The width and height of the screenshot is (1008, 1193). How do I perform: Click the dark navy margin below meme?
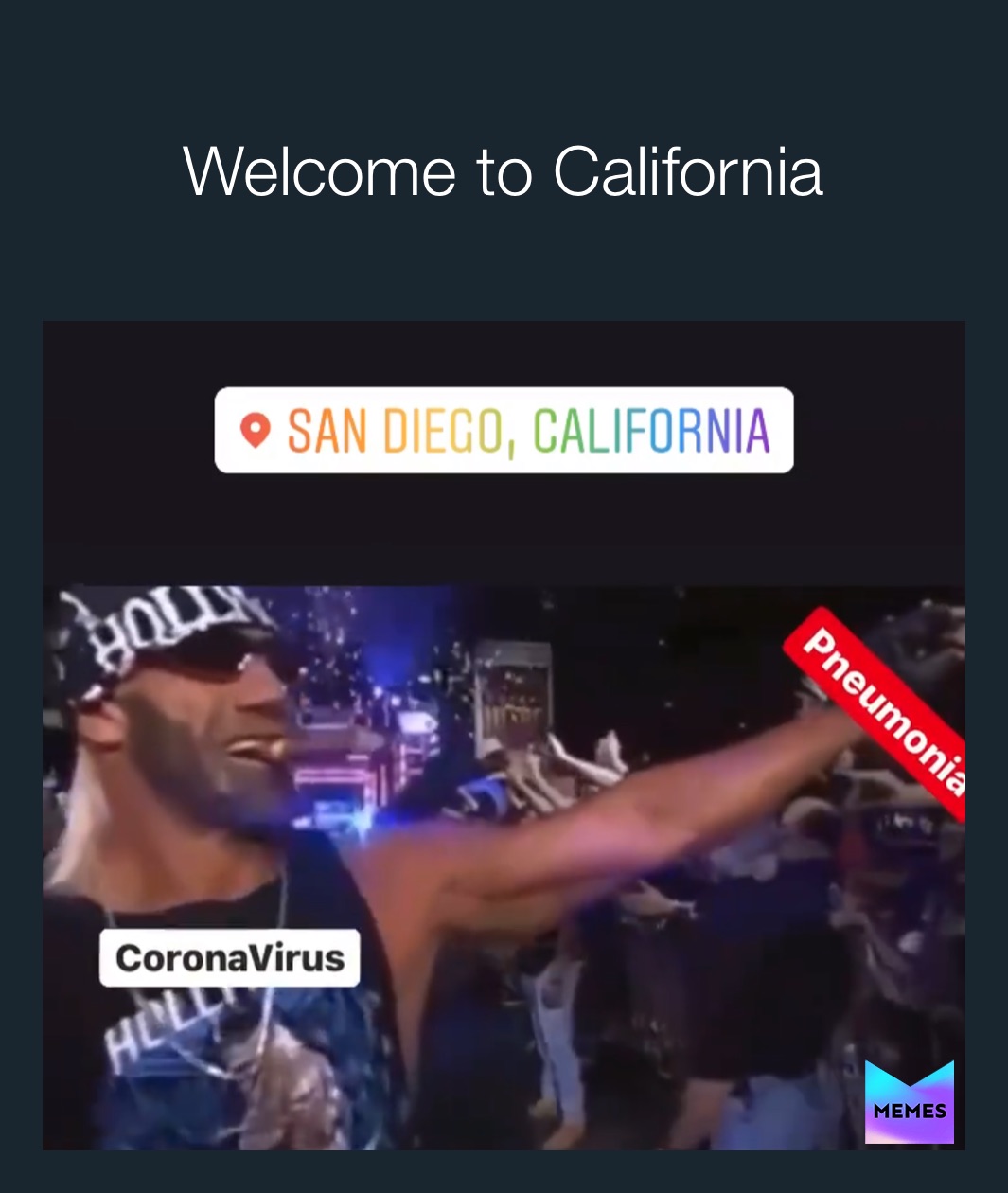click(x=504, y=1172)
